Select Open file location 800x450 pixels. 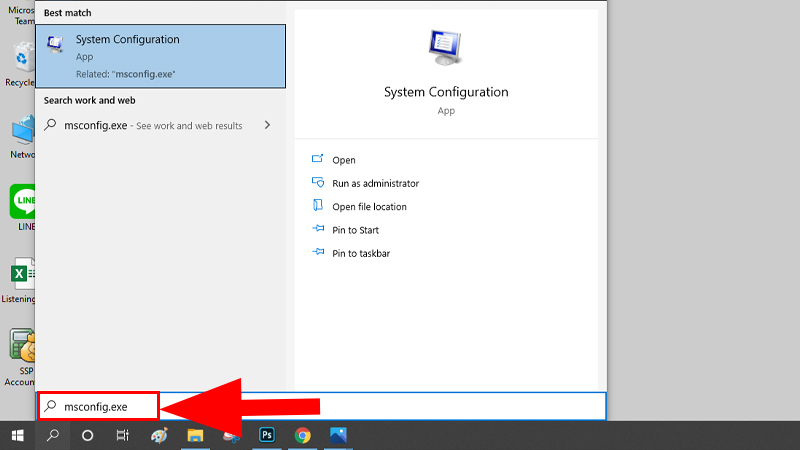click(x=369, y=207)
